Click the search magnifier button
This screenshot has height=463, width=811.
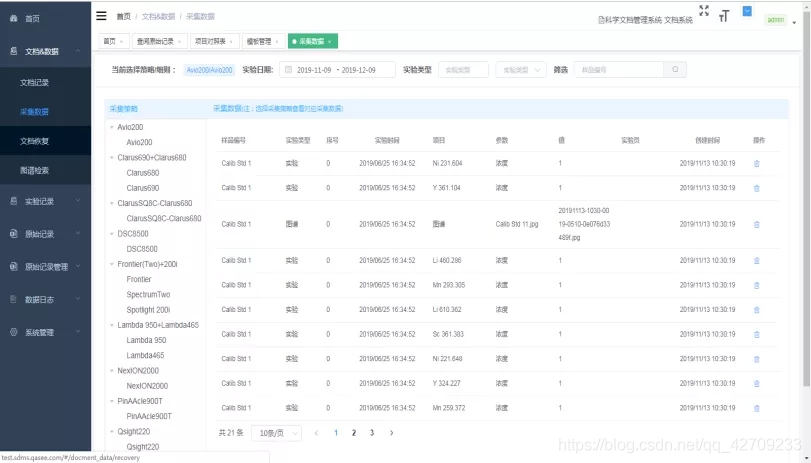click(675, 69)
